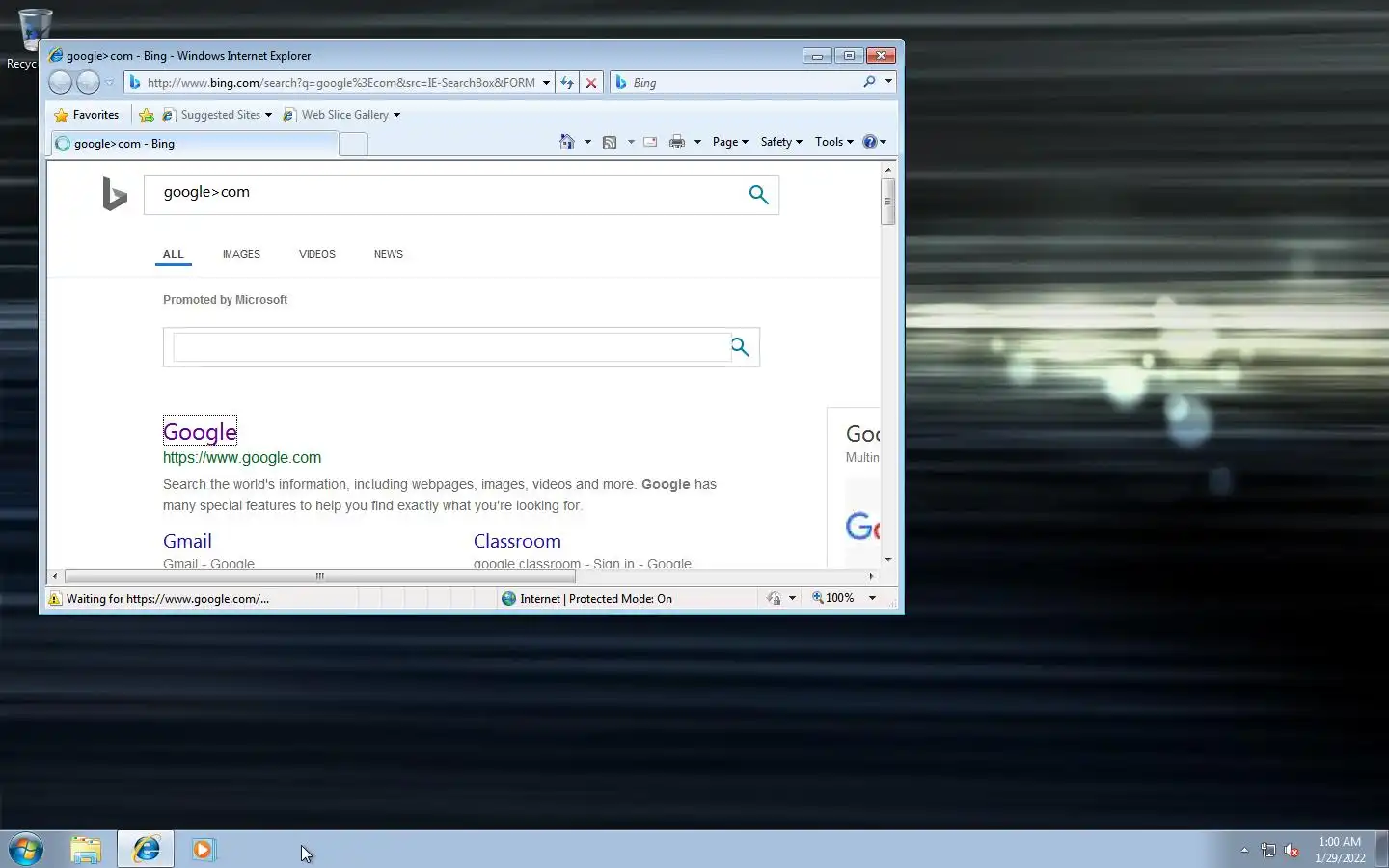This screenshot has height=868, width=1389.
Task: Open Web Slice Gallery dropdown
Action: [341, 115]
